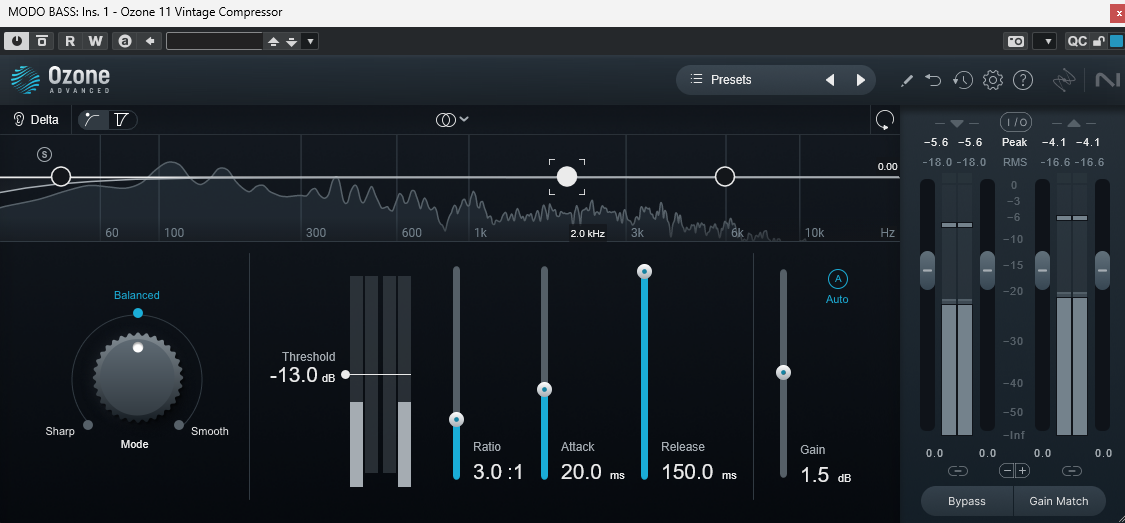1125x523 pixels.
Task: Click the Gain slider handle
Action: click(783, 372)
